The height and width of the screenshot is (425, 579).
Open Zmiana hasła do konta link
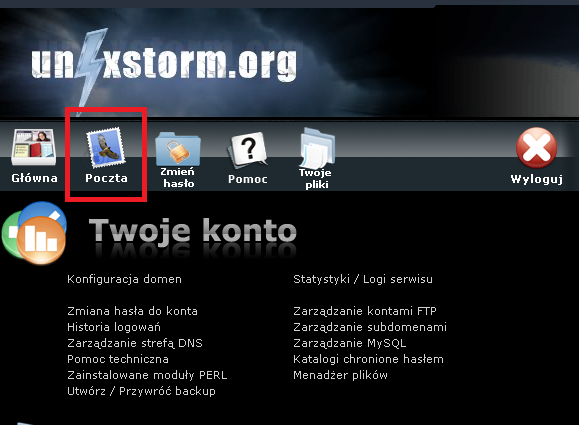(132, 311)
